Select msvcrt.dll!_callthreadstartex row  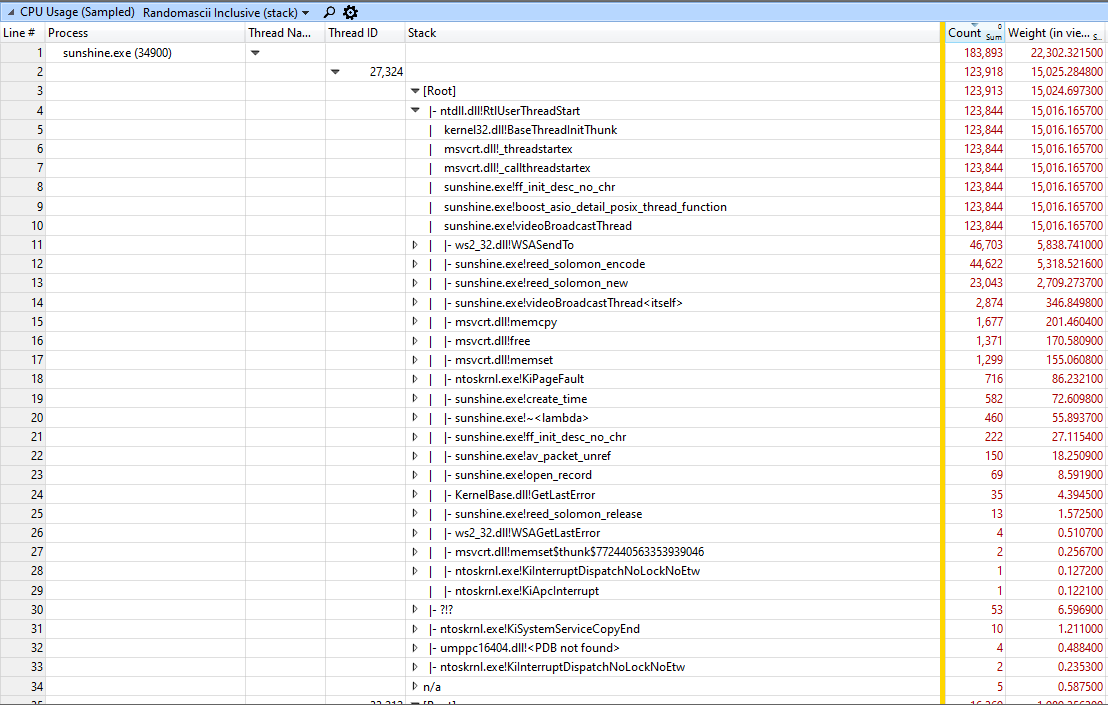point(517,168)
